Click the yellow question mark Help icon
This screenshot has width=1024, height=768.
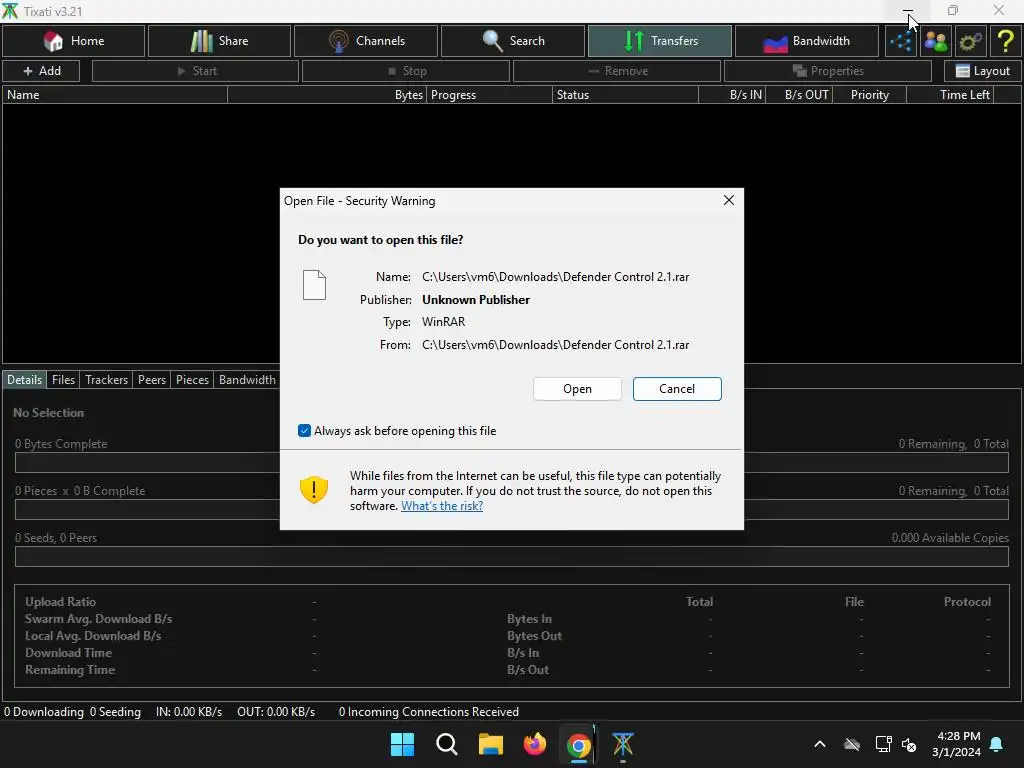click(x=1005, y=41)
